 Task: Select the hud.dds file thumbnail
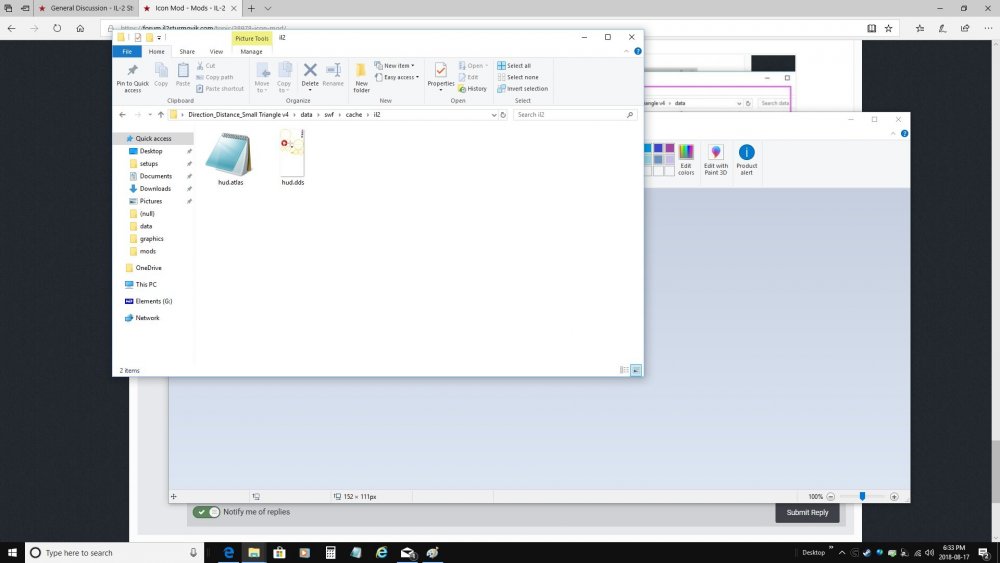tap(292, 156)
